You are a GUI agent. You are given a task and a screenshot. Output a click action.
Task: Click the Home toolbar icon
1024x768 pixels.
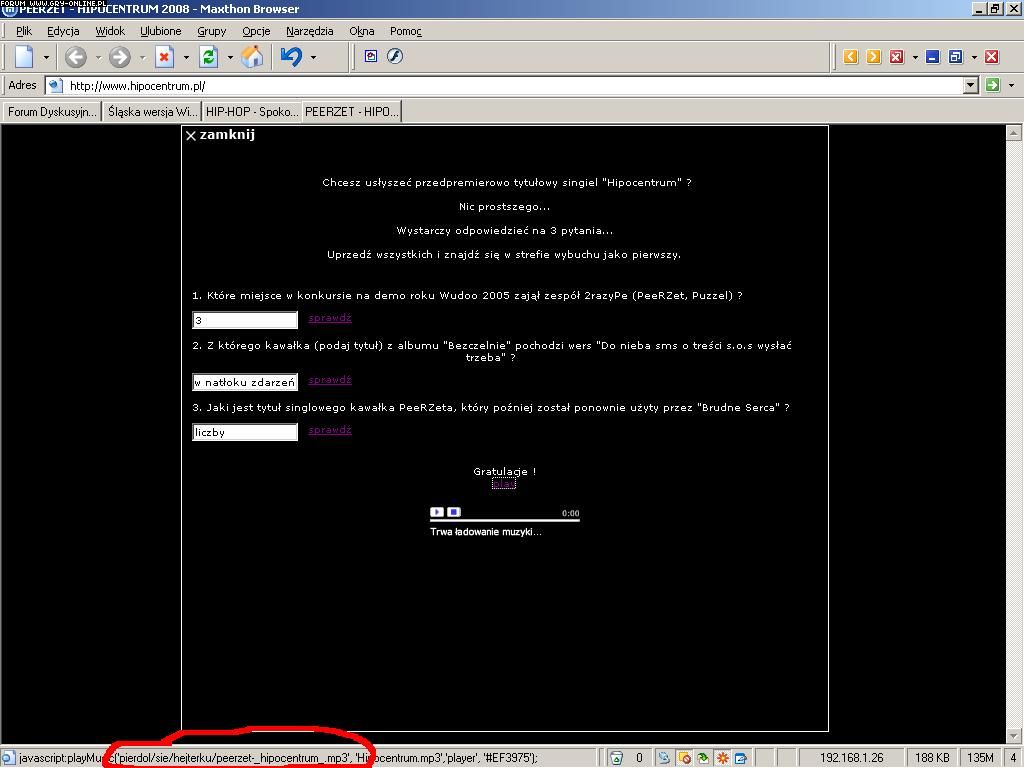(253, 57)
